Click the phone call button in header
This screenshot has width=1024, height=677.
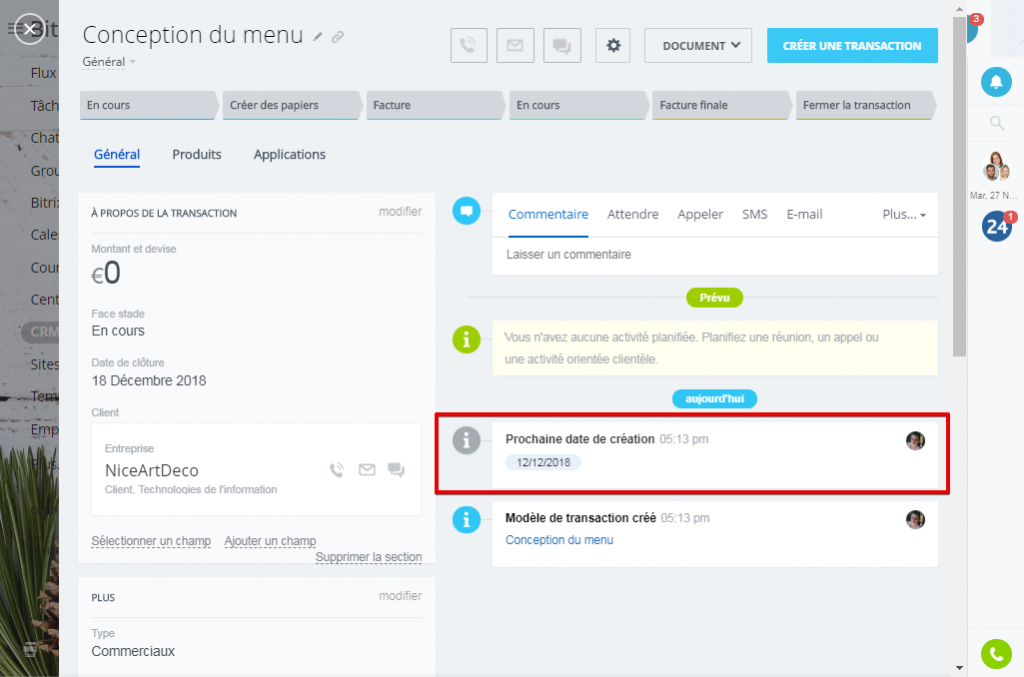[x=468, y=46]
